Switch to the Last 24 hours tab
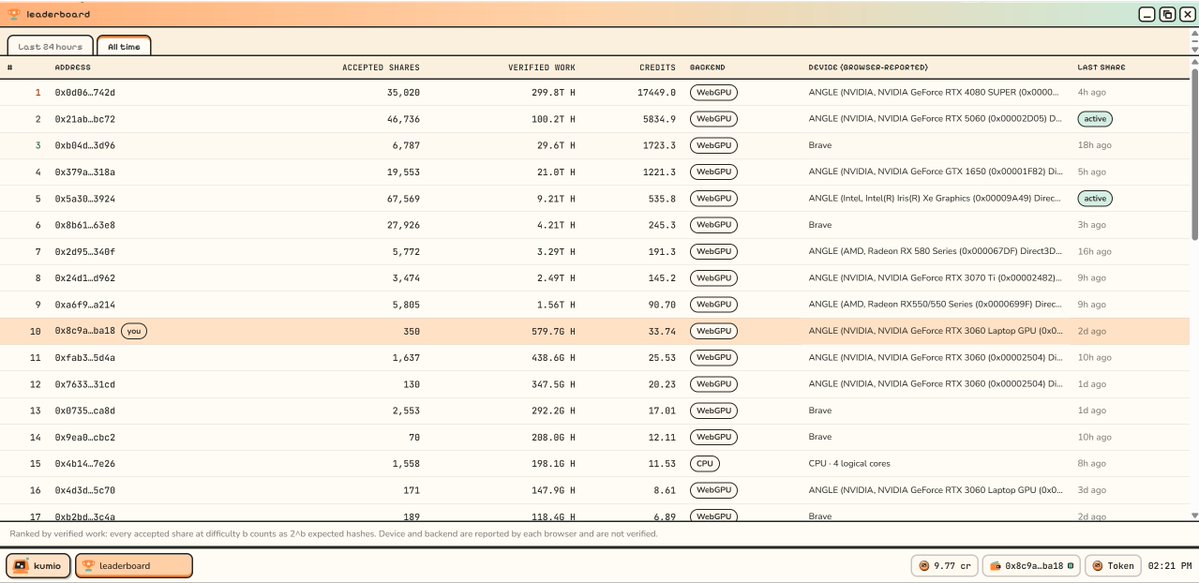 pyautogui.click(x=50, y=46)
